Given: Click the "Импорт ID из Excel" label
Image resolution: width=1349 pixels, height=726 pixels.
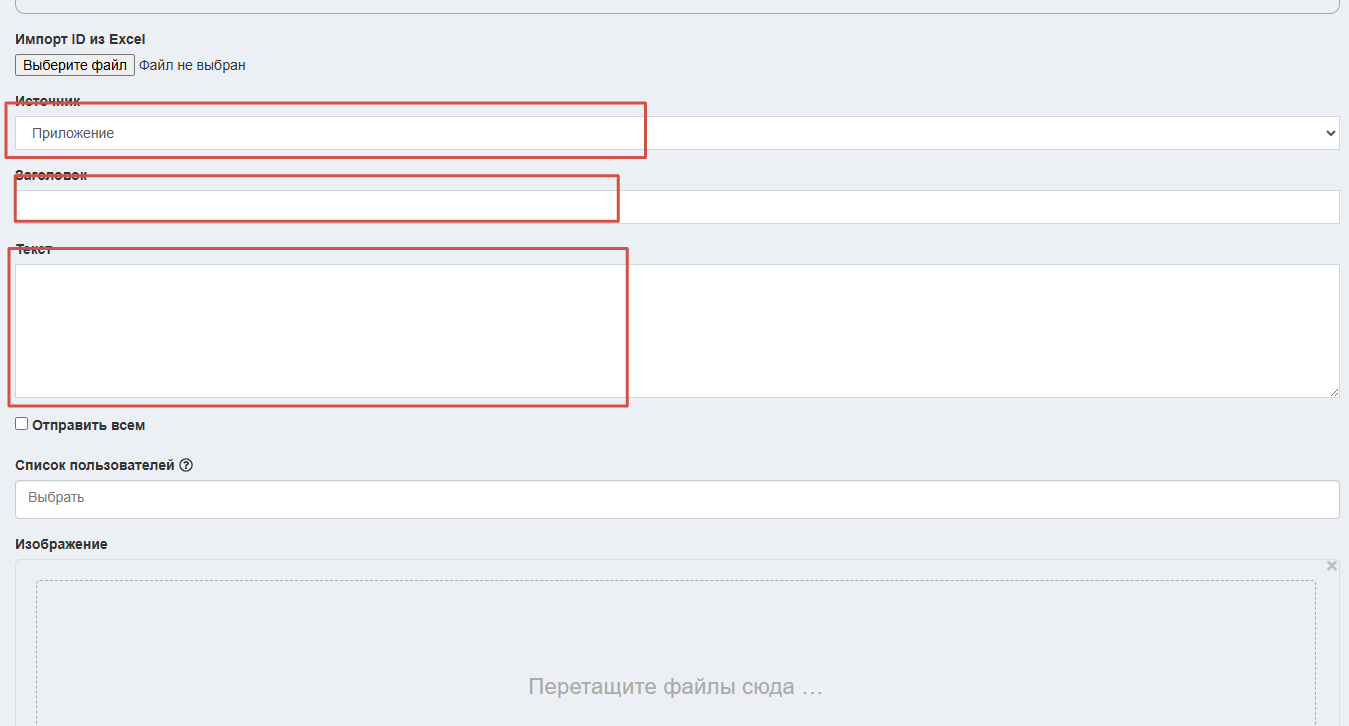Looking at the screenshot, I should [80, 39].
